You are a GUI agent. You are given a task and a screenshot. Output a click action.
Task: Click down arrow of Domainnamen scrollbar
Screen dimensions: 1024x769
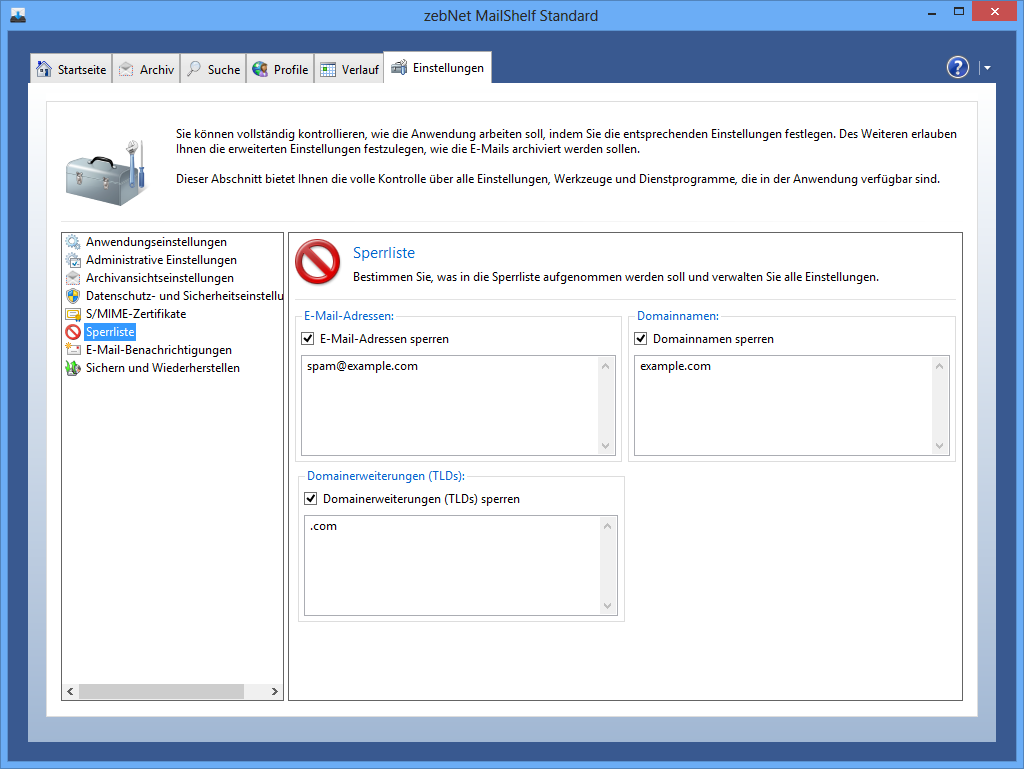pos(939,446)
